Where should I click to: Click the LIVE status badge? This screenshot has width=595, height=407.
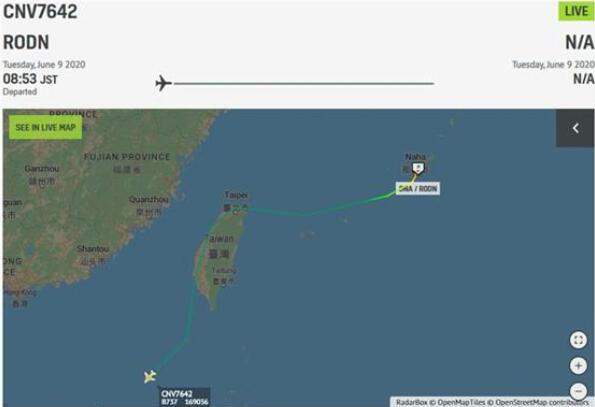(x=576, y=11)
